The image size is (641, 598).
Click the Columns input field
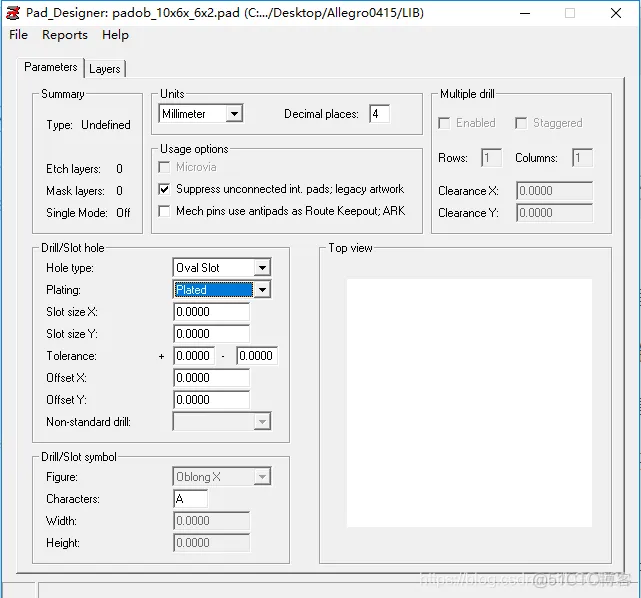pyautogui.click(x=583, y=158)
